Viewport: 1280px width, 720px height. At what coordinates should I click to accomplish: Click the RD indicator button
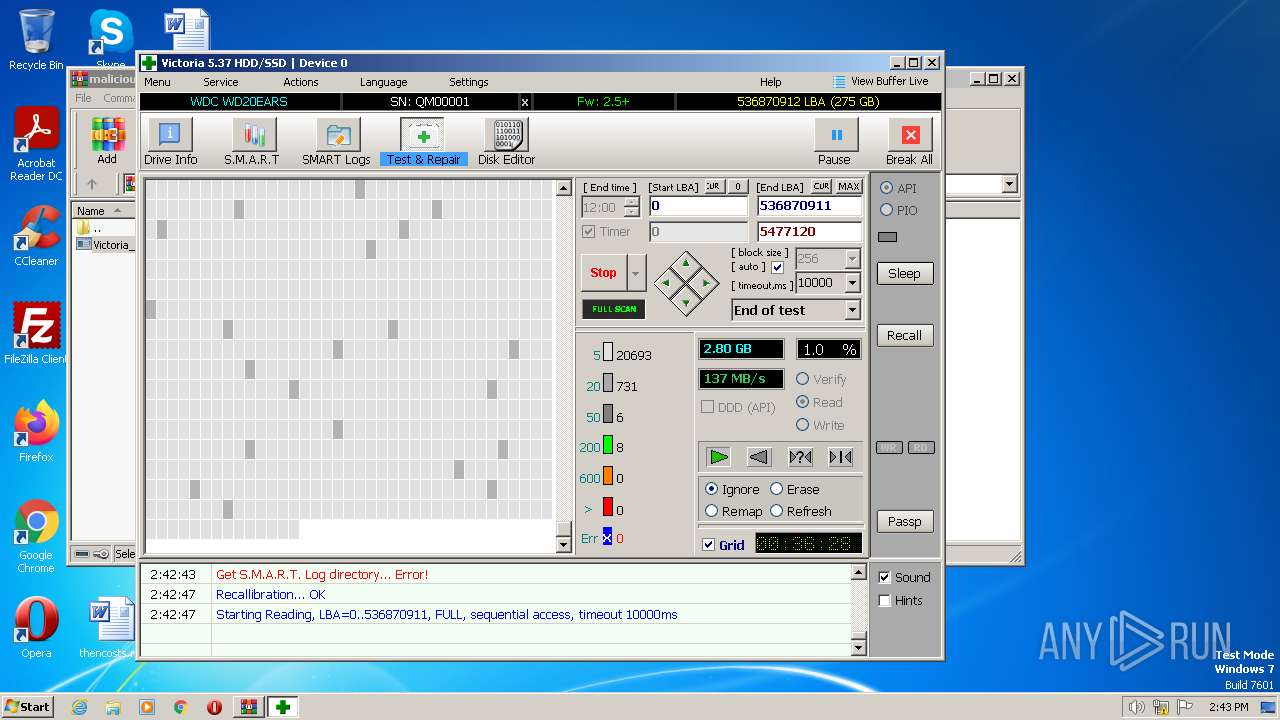[921, 448]
